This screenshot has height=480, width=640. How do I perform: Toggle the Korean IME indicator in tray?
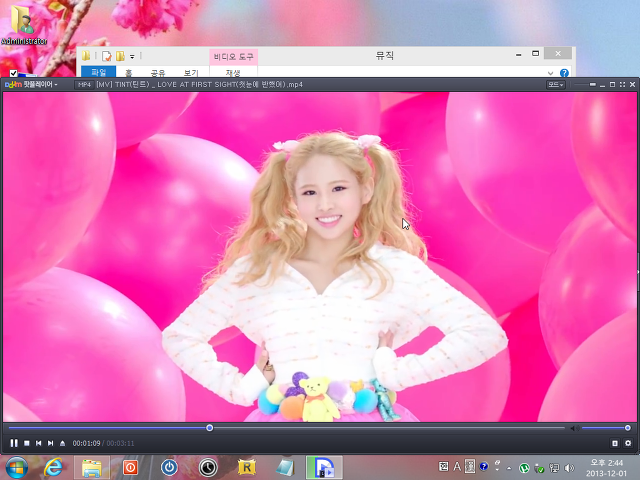point(444,466)
